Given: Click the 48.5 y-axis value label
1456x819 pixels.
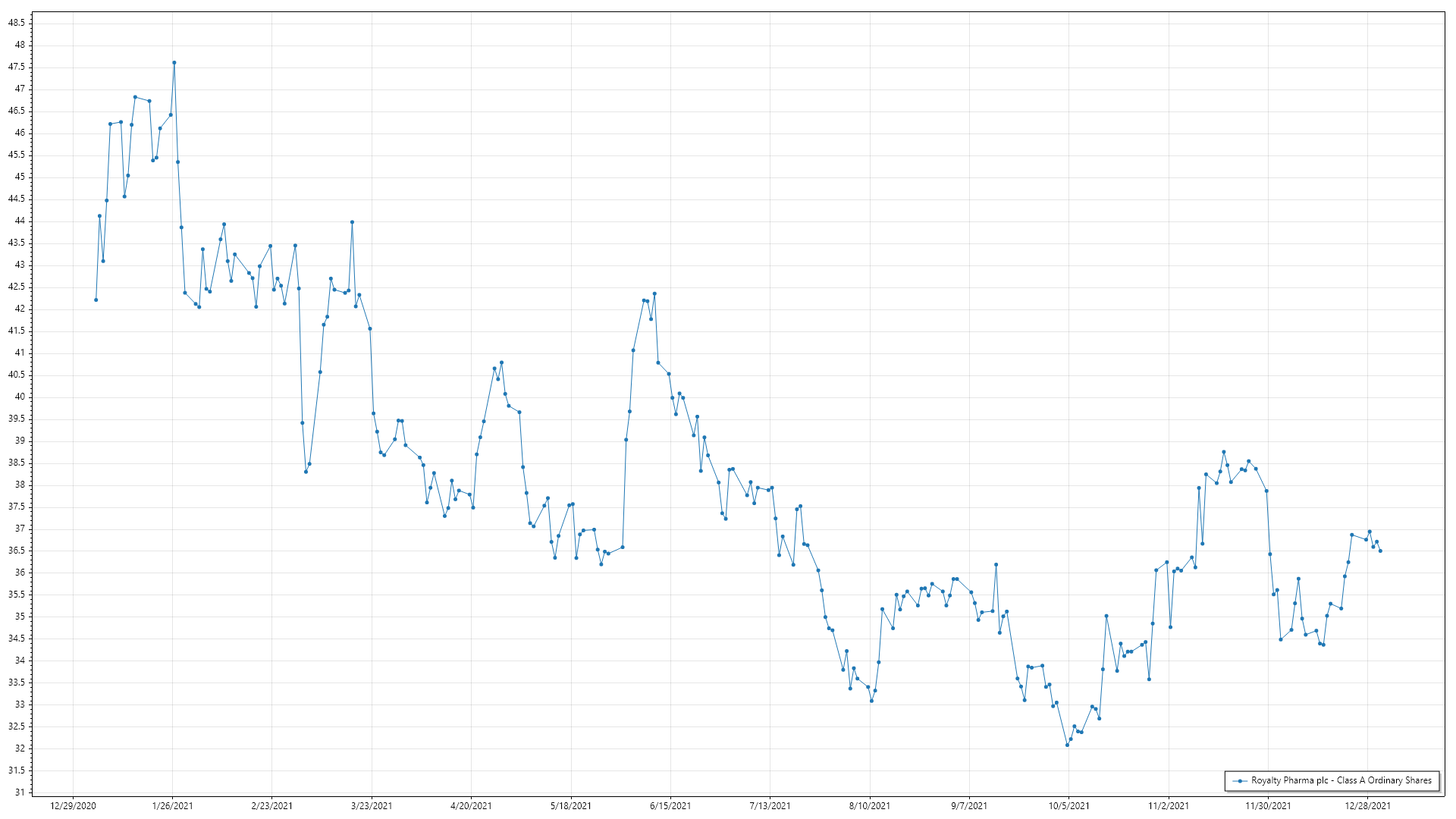Looking at the screenshot, I should [x=17, y=23].
